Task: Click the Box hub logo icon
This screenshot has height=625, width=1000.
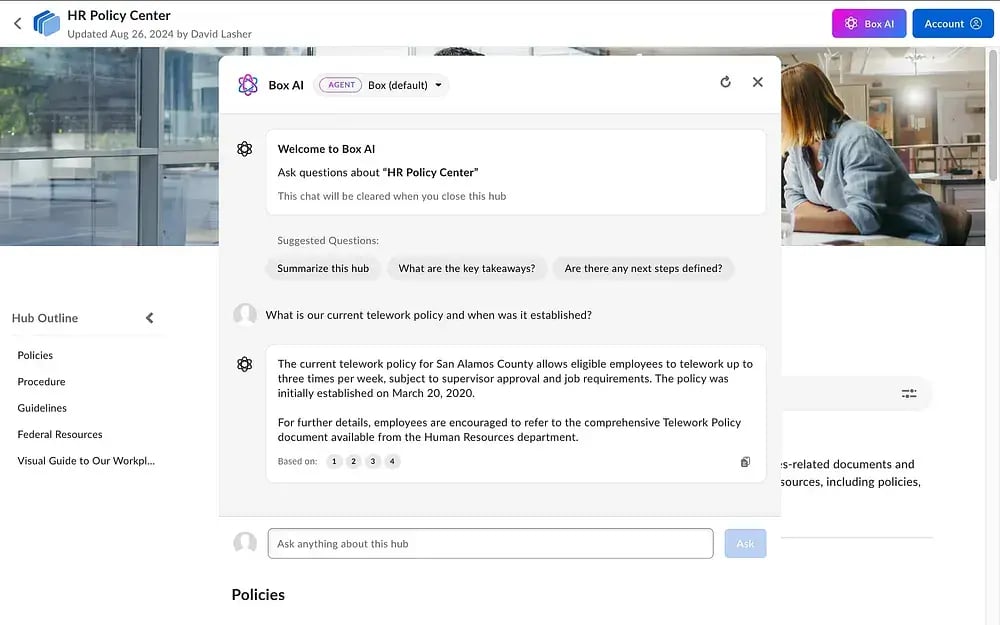Action: point(47,24)
